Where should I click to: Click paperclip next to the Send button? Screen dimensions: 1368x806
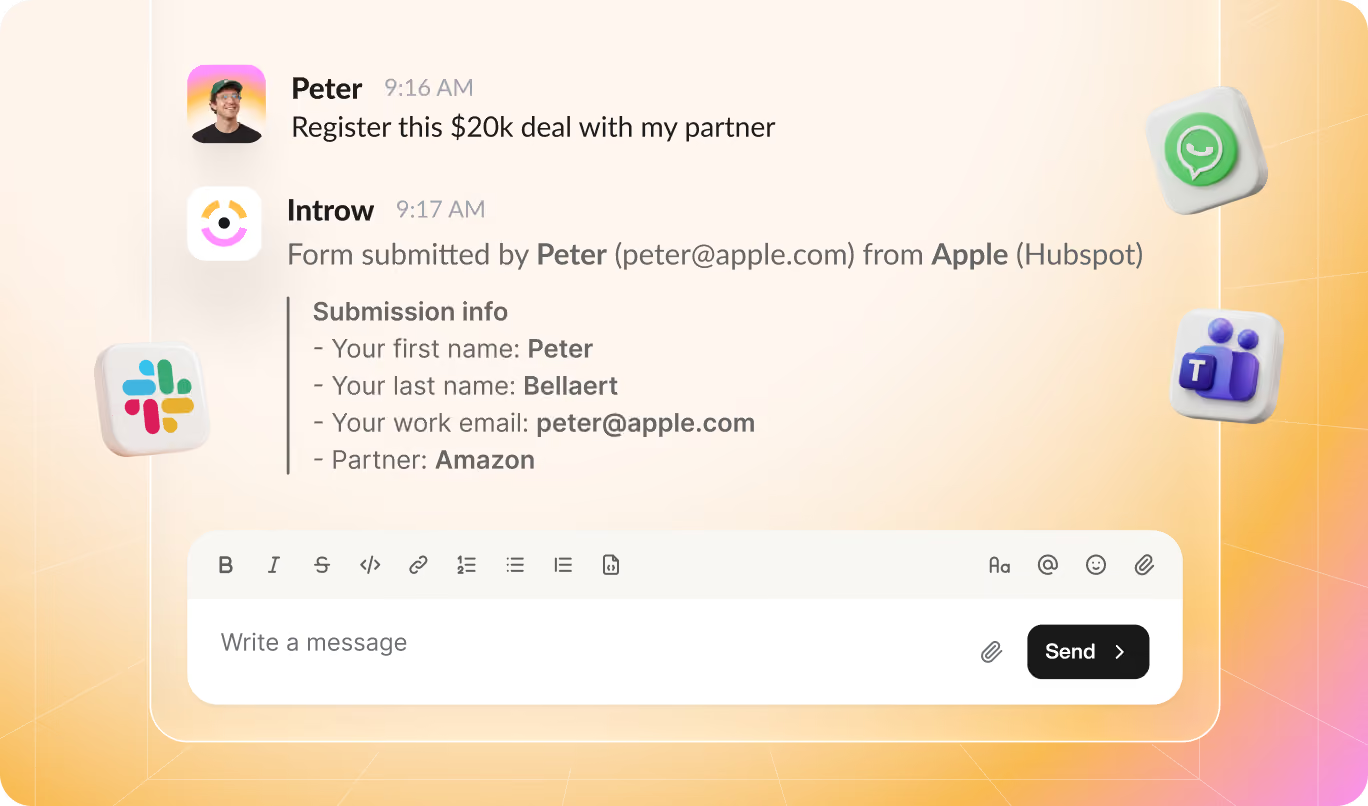(991, 652)
